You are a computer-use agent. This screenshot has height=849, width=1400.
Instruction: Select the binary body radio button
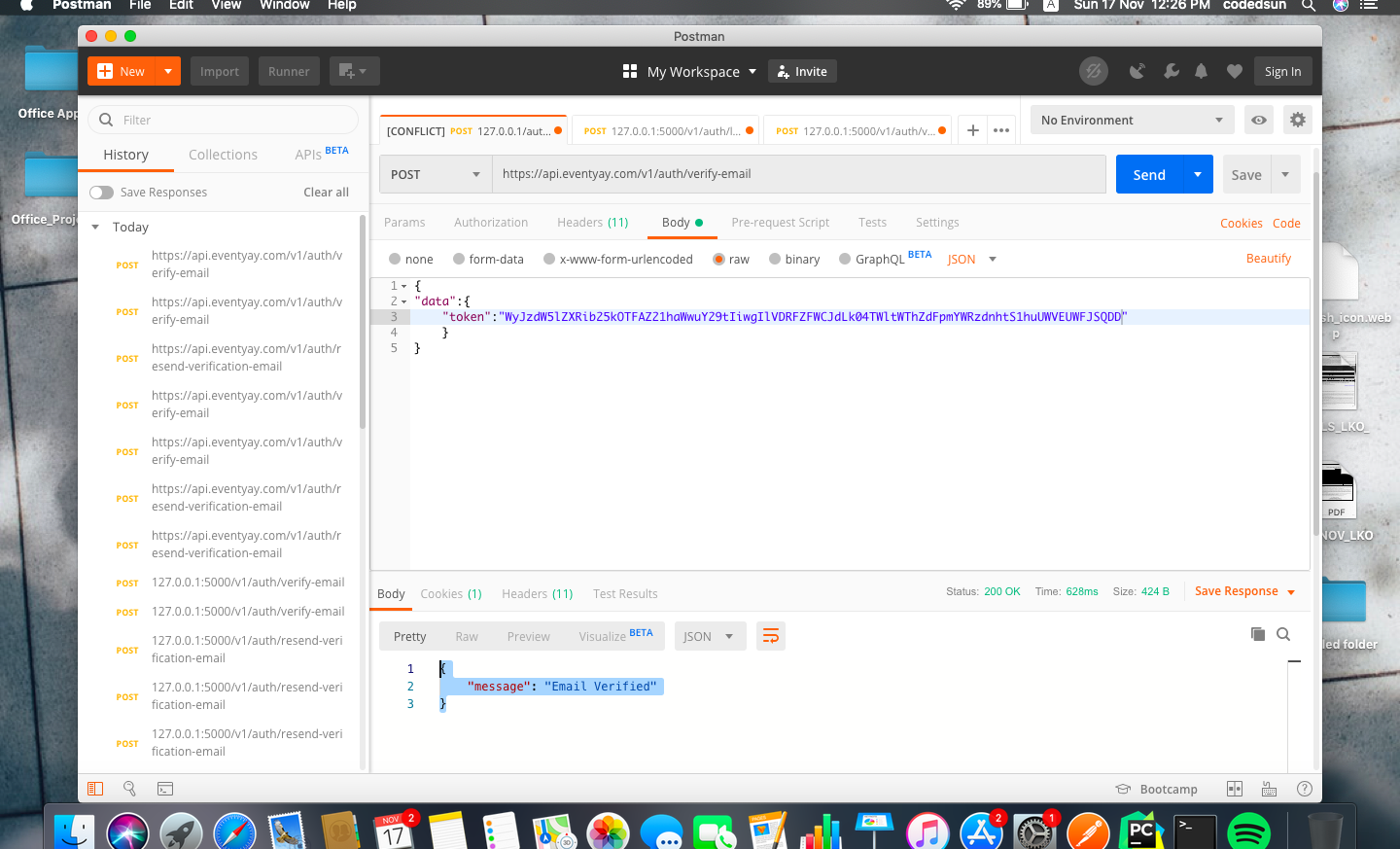[775, 259]
